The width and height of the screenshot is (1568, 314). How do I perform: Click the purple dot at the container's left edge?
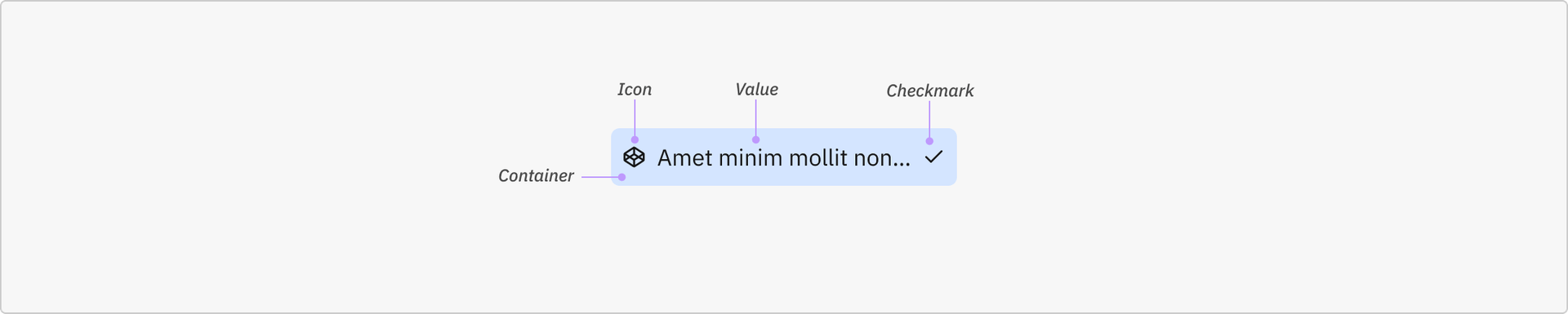pyautogui.click(x=621, y=177)
